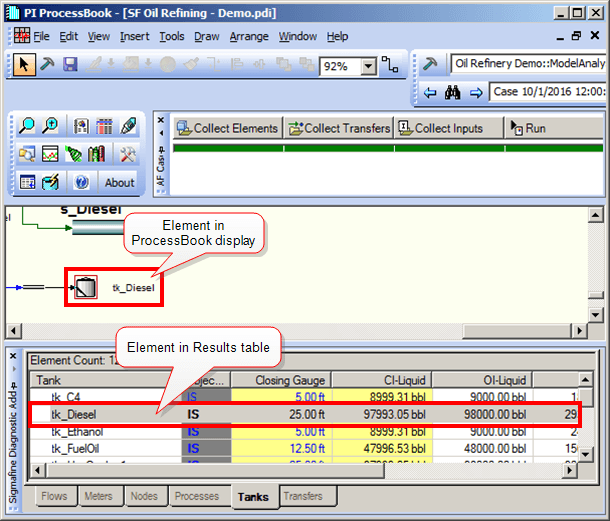Select the arrow pointer tool
Screen dimensions: 610x521
pos(24,65)
